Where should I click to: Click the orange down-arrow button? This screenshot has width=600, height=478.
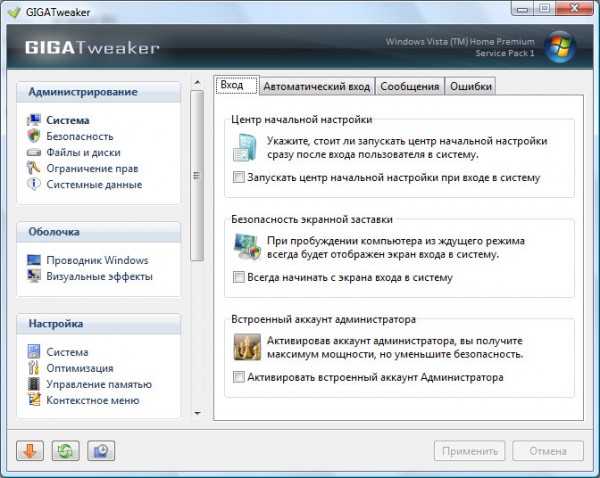point(30,451)
